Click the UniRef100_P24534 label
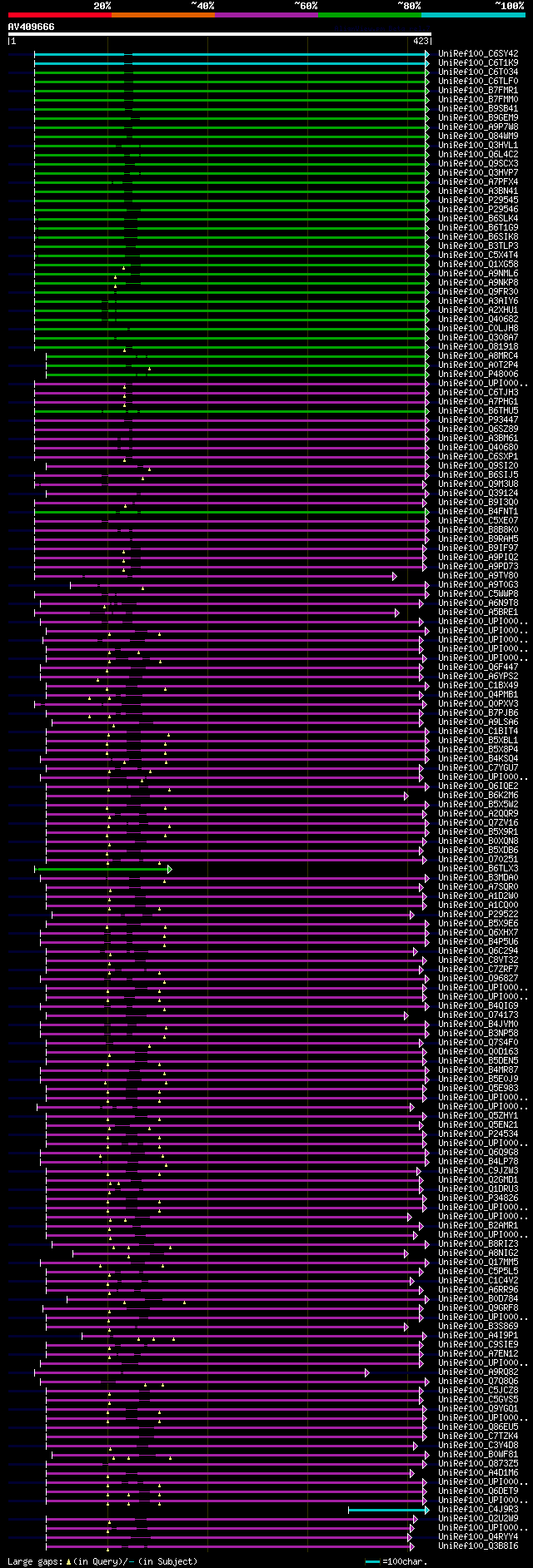 coord(478,1134)
